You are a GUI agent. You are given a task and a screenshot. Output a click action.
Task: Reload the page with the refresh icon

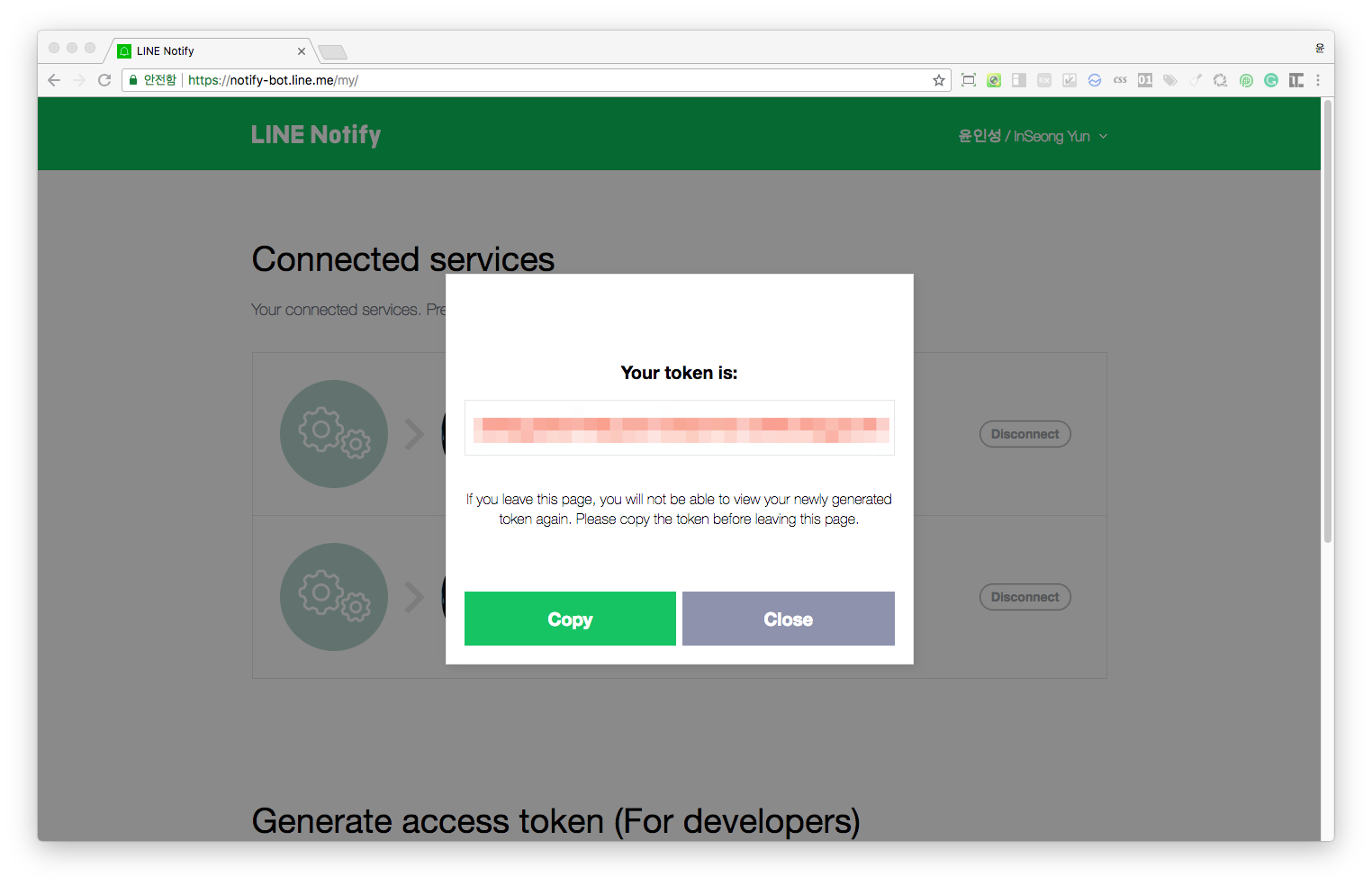click(104, 80)
